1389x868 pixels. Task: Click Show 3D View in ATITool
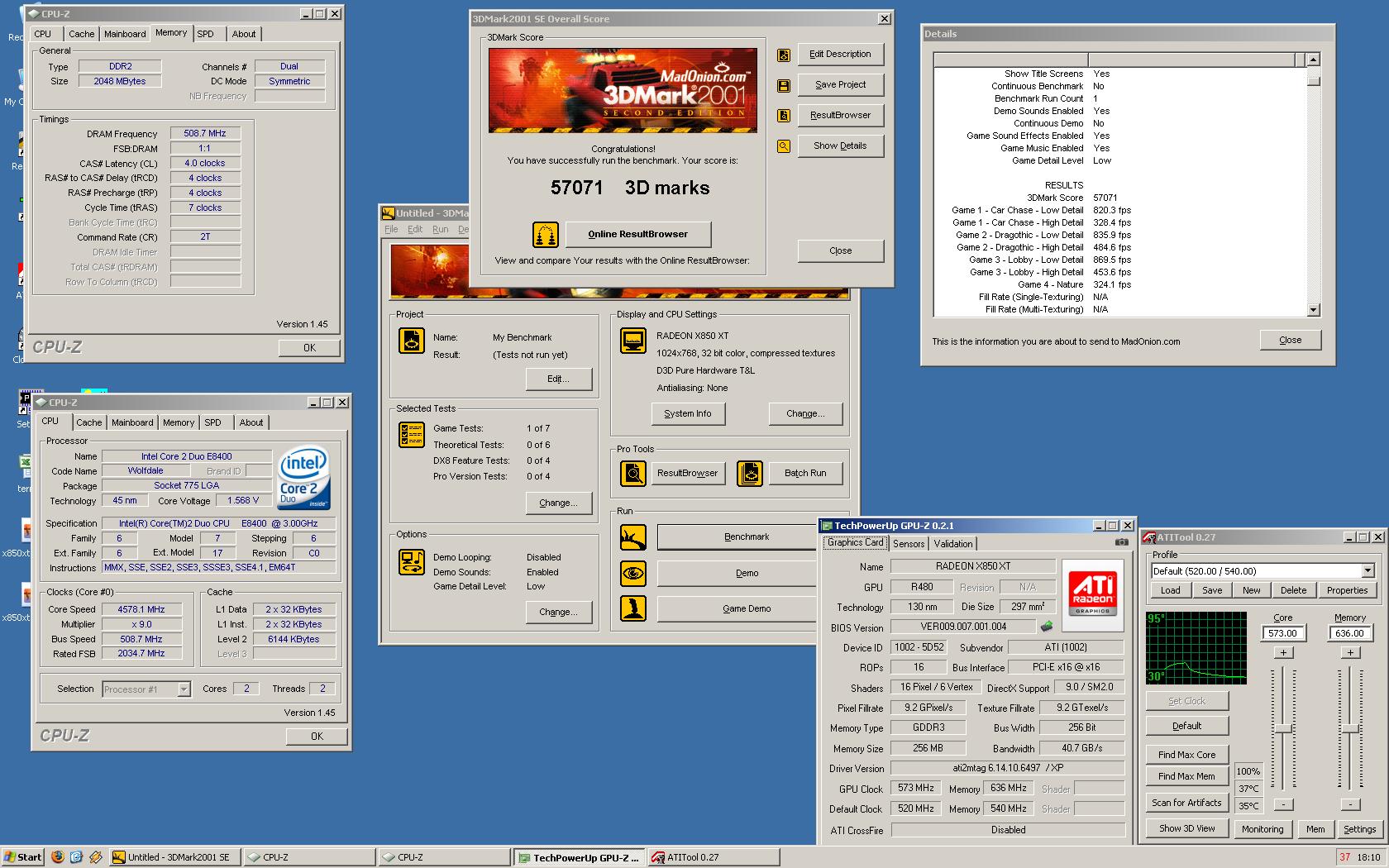click(1186, 828)
